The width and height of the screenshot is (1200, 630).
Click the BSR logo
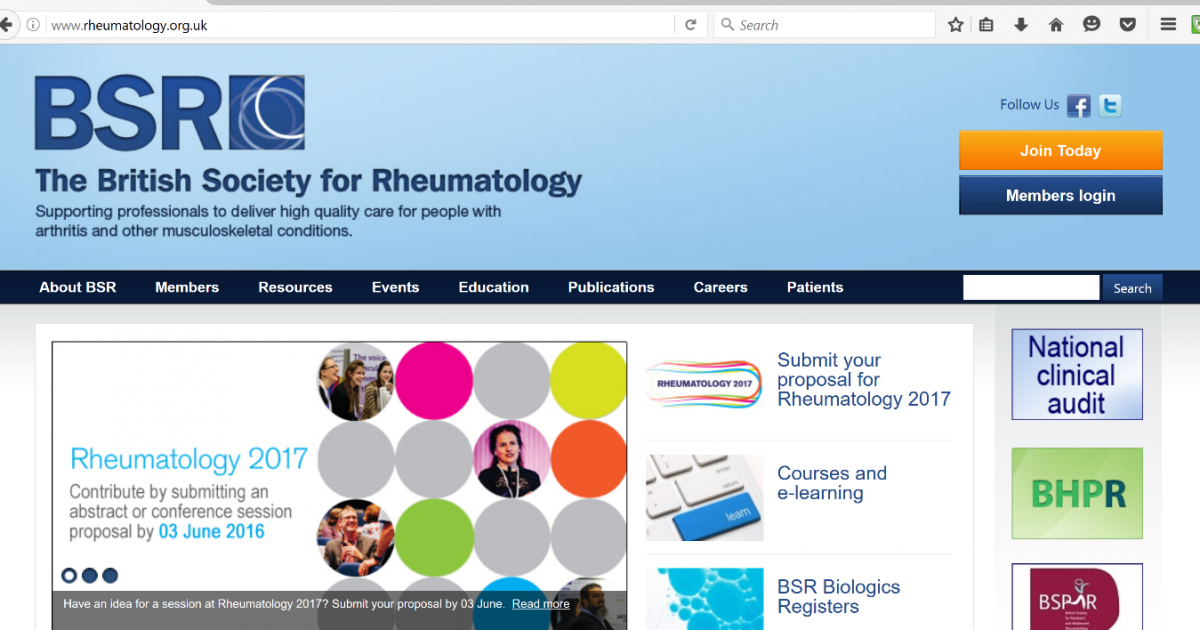(169, 112)
